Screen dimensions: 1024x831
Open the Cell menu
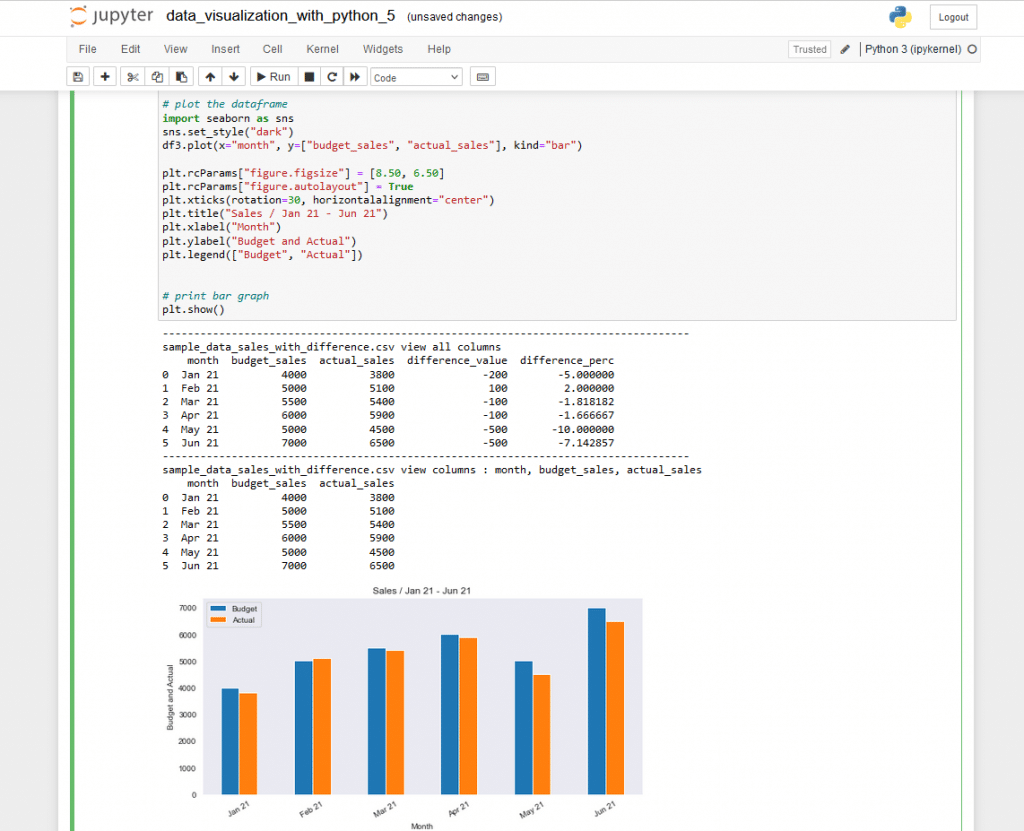272,49
